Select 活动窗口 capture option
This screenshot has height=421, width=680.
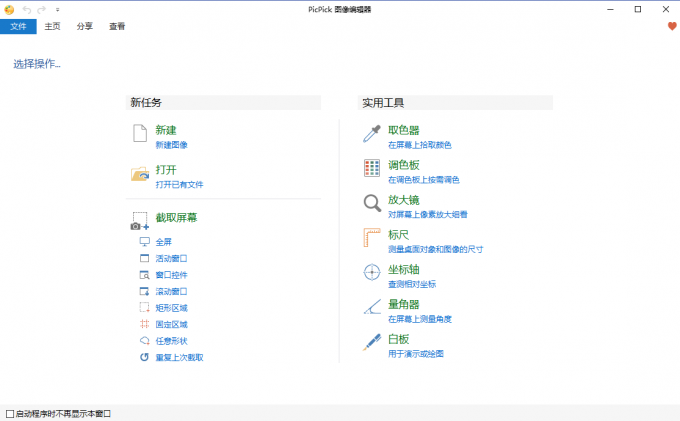[171, 258]
